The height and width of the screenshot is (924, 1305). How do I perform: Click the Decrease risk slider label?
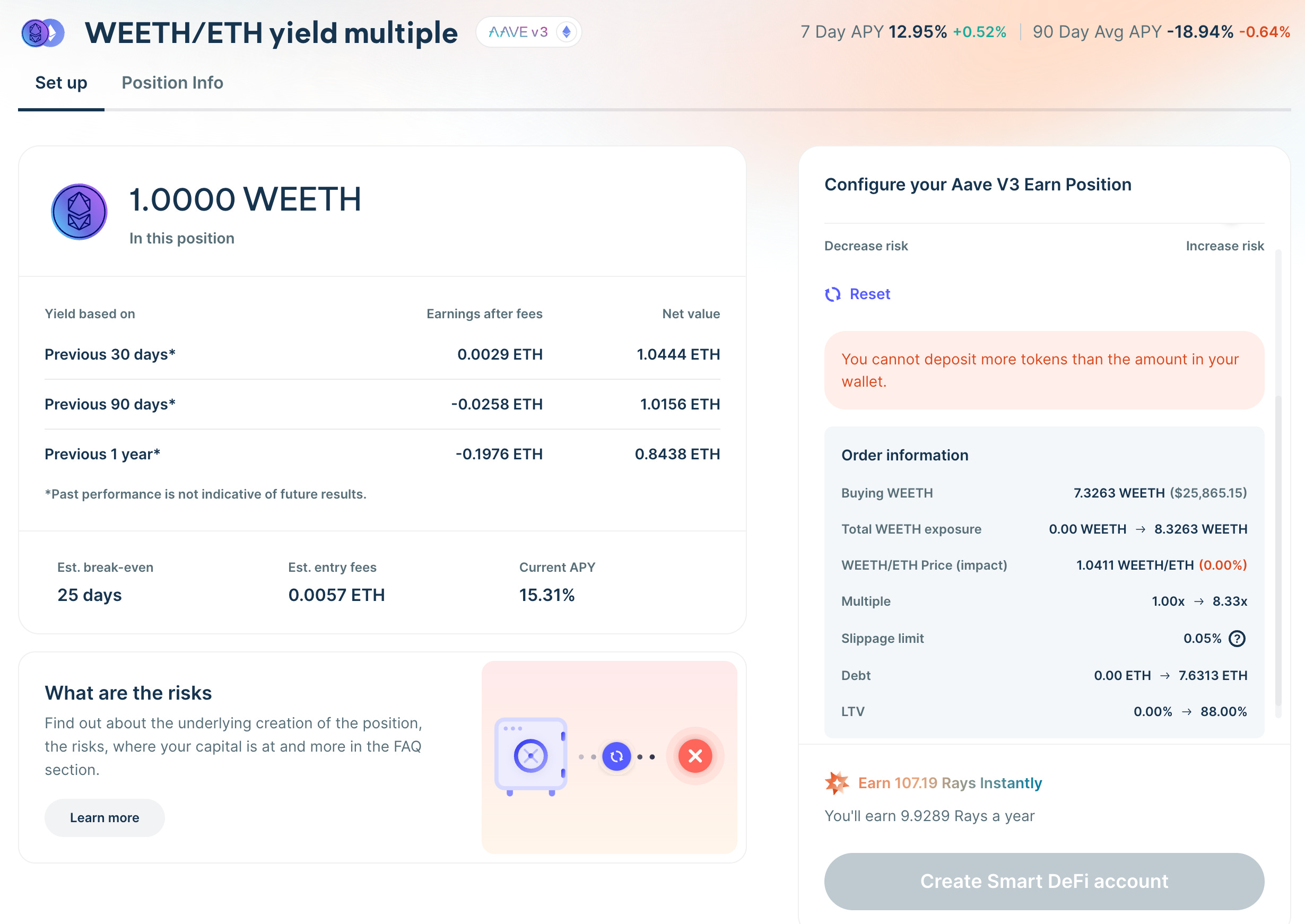(866, 246)
